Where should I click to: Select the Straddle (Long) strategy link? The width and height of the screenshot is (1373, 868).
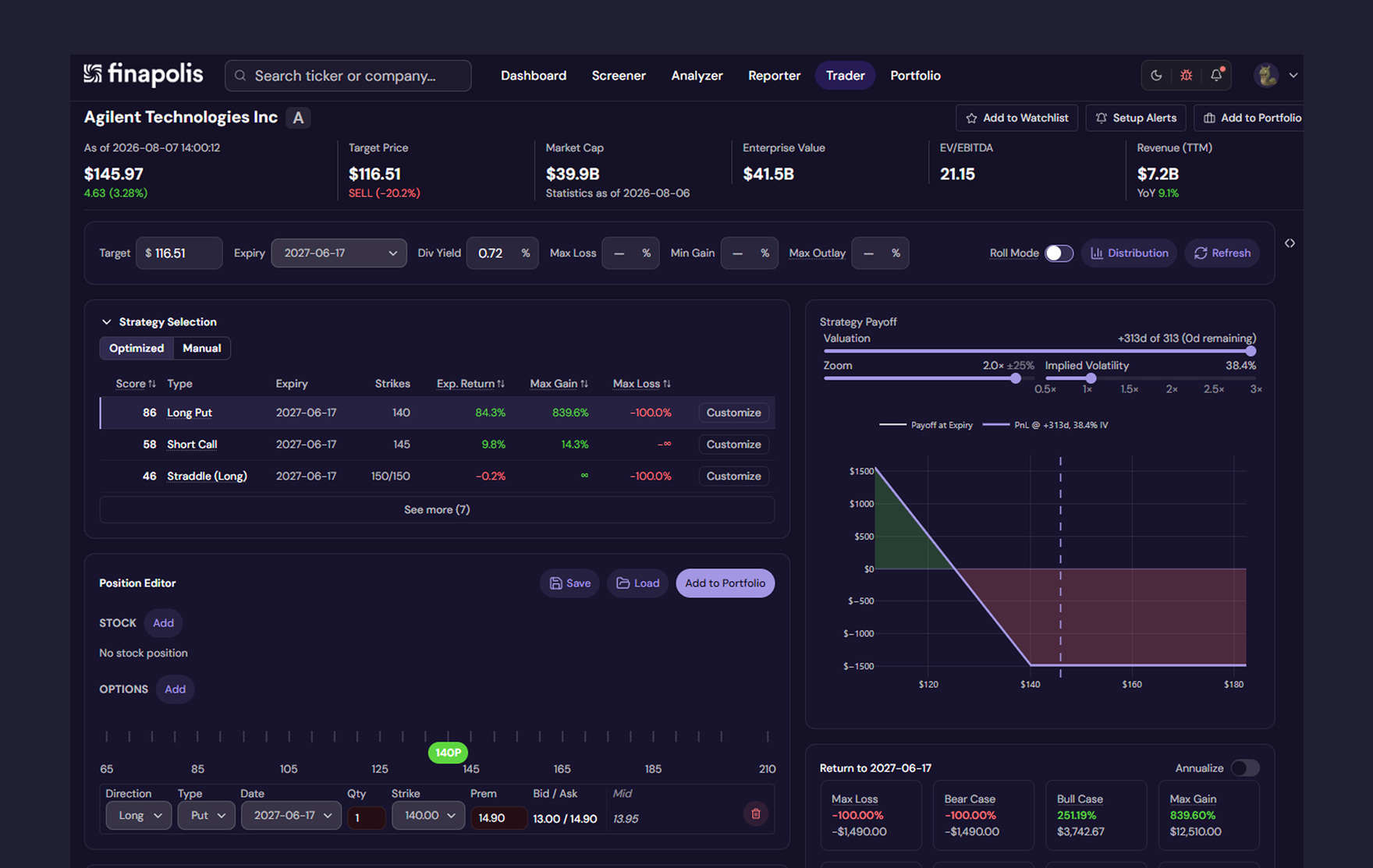207,477
